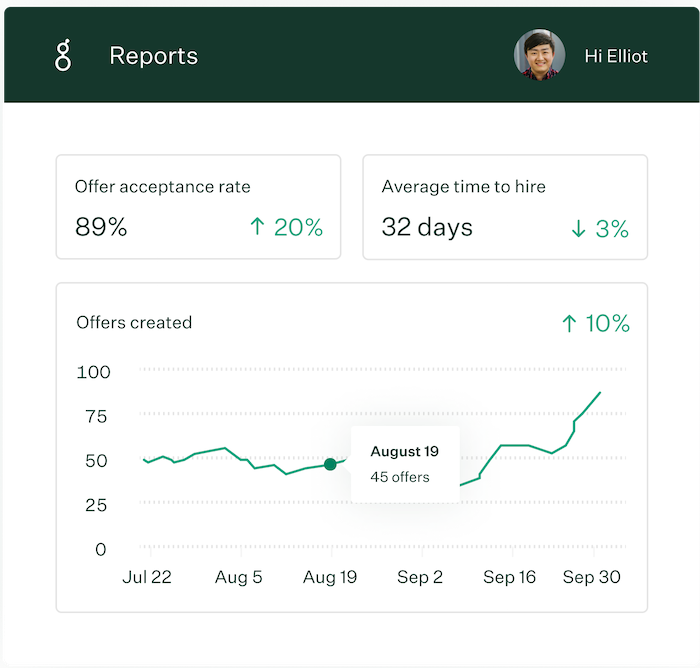Click the '45 offers' tooltip value
This screenshot has height=668, width=700.
click(400, 477)
